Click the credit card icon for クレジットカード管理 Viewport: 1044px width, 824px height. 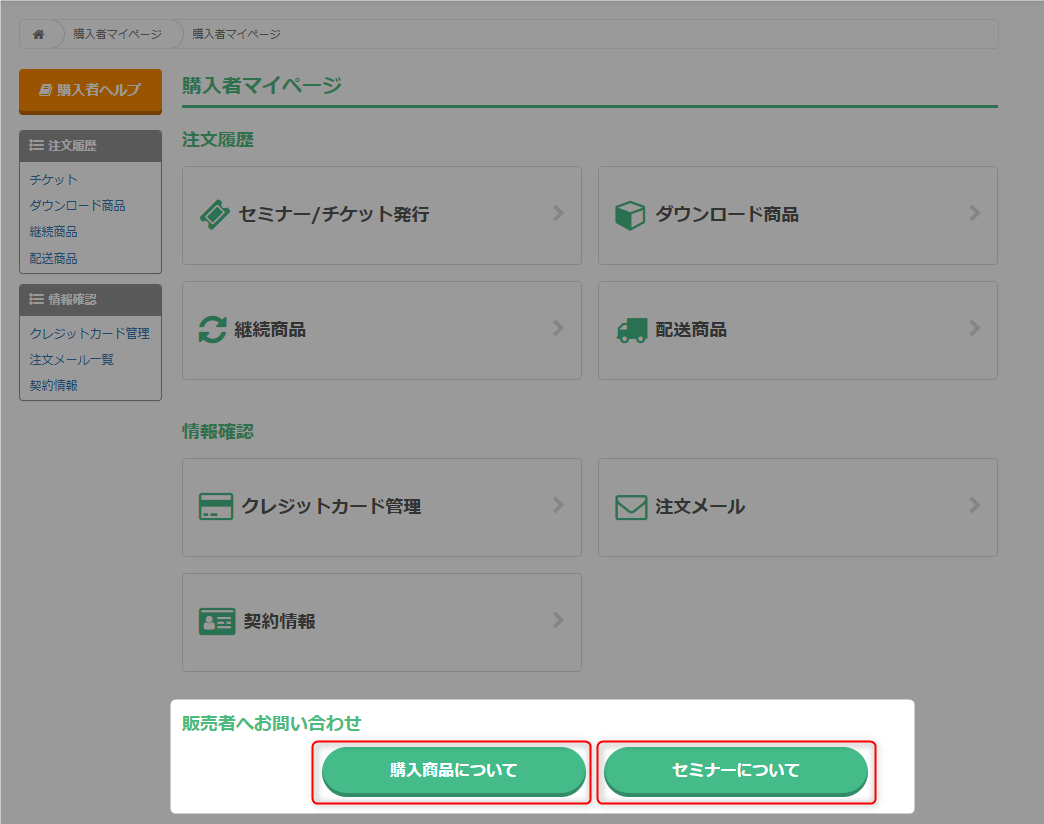pos(216,507)
